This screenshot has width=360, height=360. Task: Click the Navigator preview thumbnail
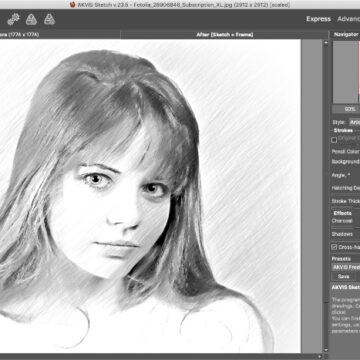pyautogui.click(x=346, y=72)
